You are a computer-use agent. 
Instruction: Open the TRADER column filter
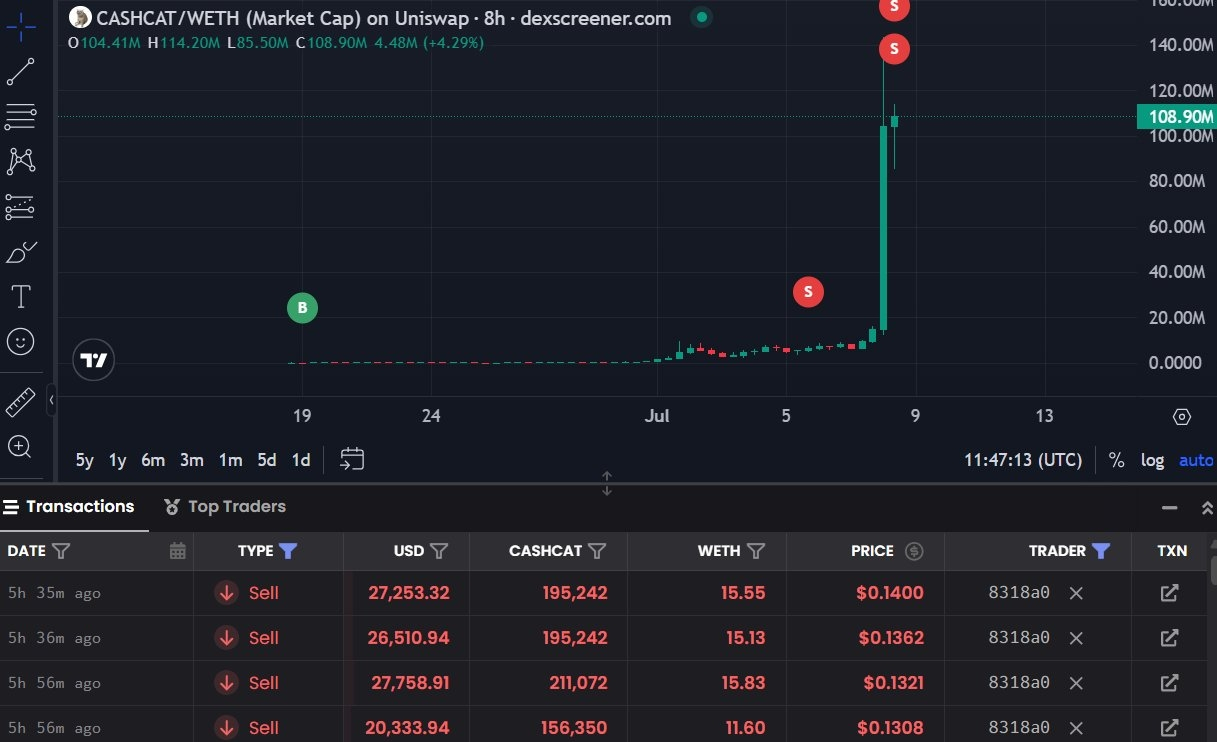1101,551
